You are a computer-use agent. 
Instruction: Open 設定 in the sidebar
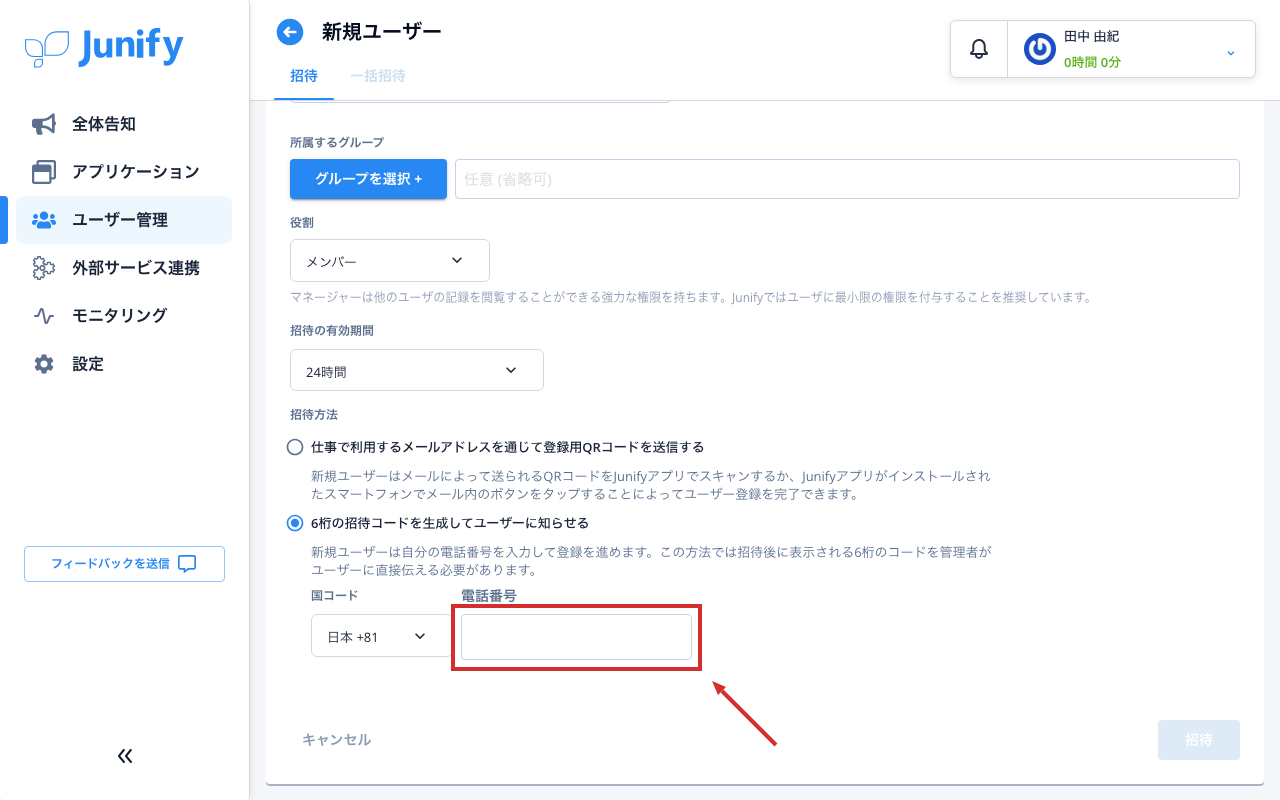124,364
